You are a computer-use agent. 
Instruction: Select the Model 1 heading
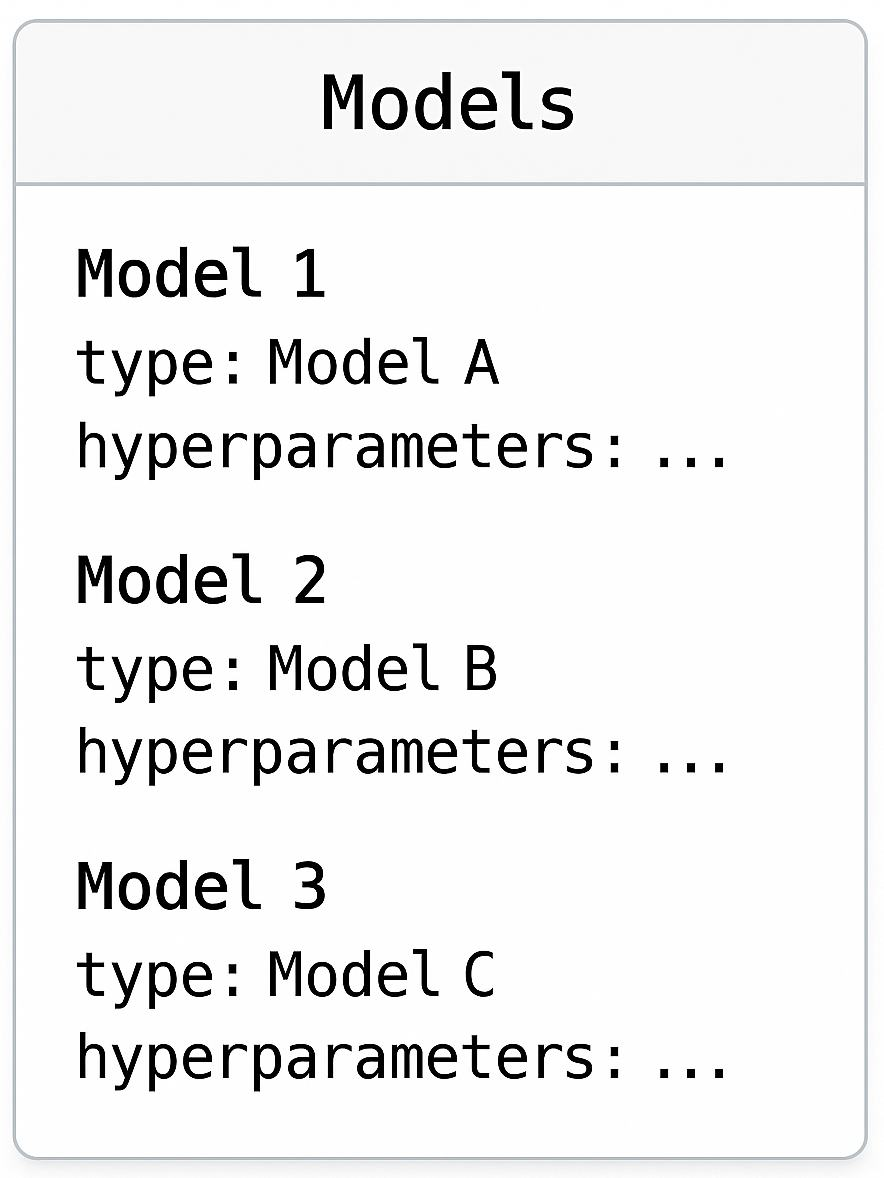pyautogui.click(x=200, y=274)
